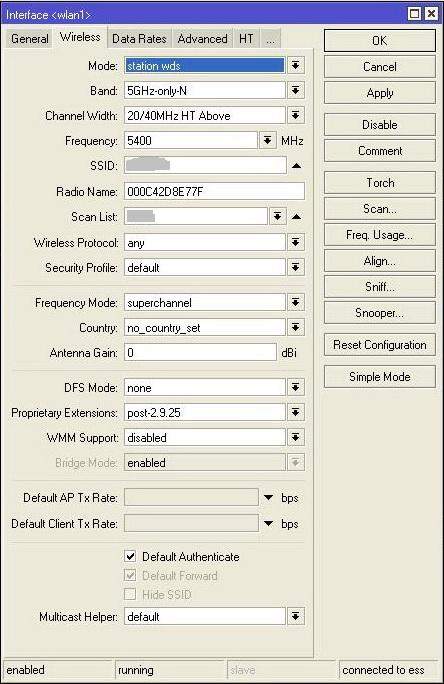Viewport: 444px width, 684px height.
Task: Click the Freq. Usage button
Action: (379, 235)
